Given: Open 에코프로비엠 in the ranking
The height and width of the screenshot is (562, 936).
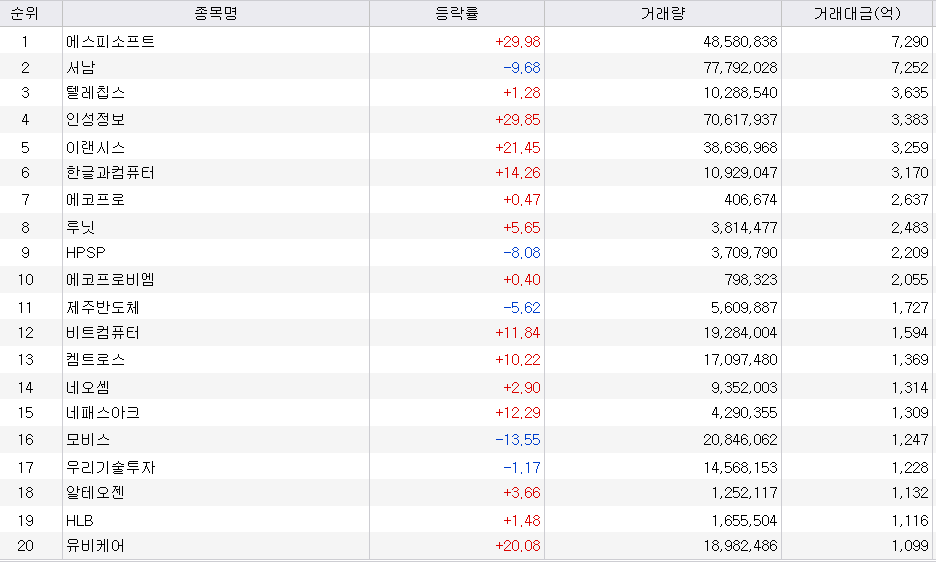Looking at the screenshot, I should pyautogui.click(x=110, y=280).
